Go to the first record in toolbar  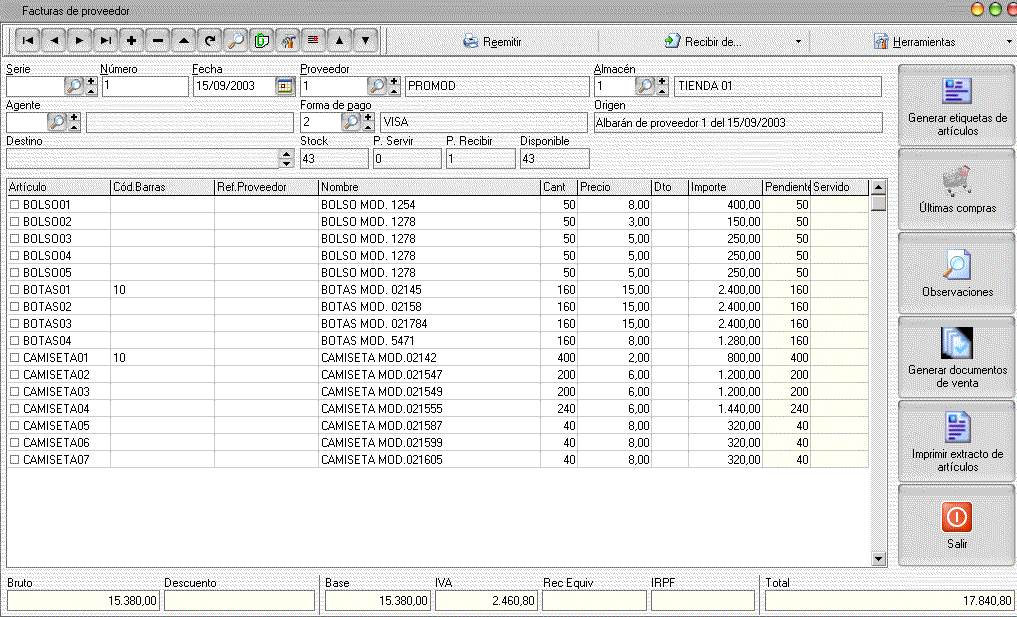tap(27, 41)
